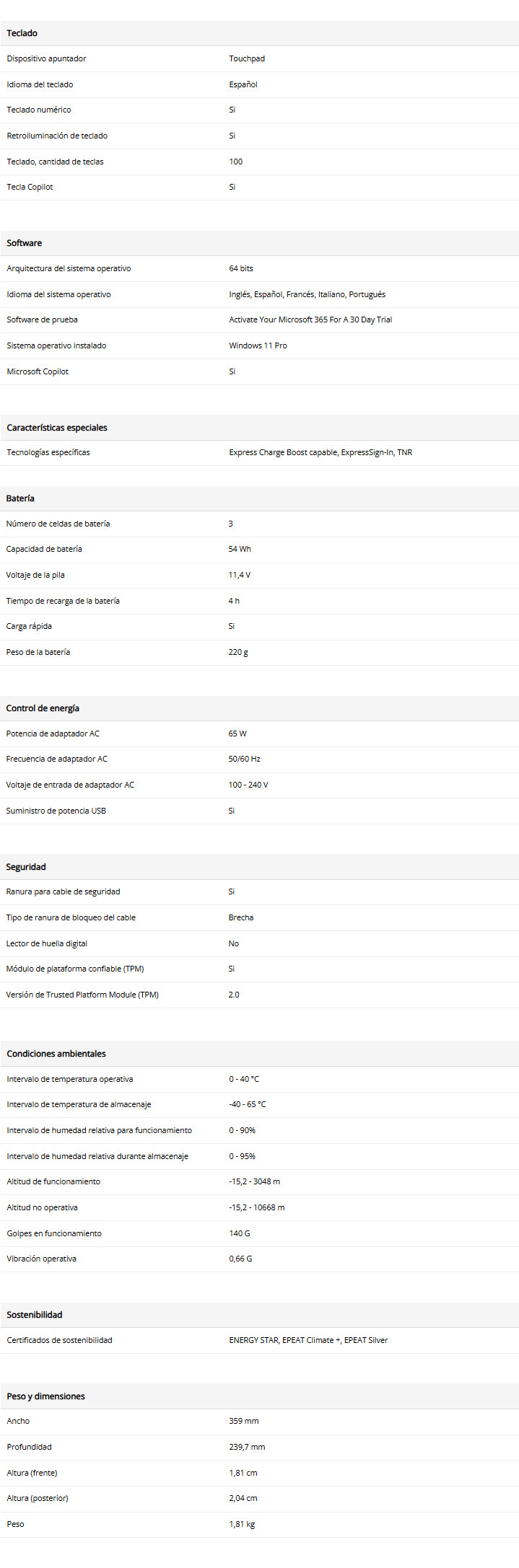This screenshot has width=519, height=1568.
Task: Click the Características especiales header
Action: click(x=57, y=428)
